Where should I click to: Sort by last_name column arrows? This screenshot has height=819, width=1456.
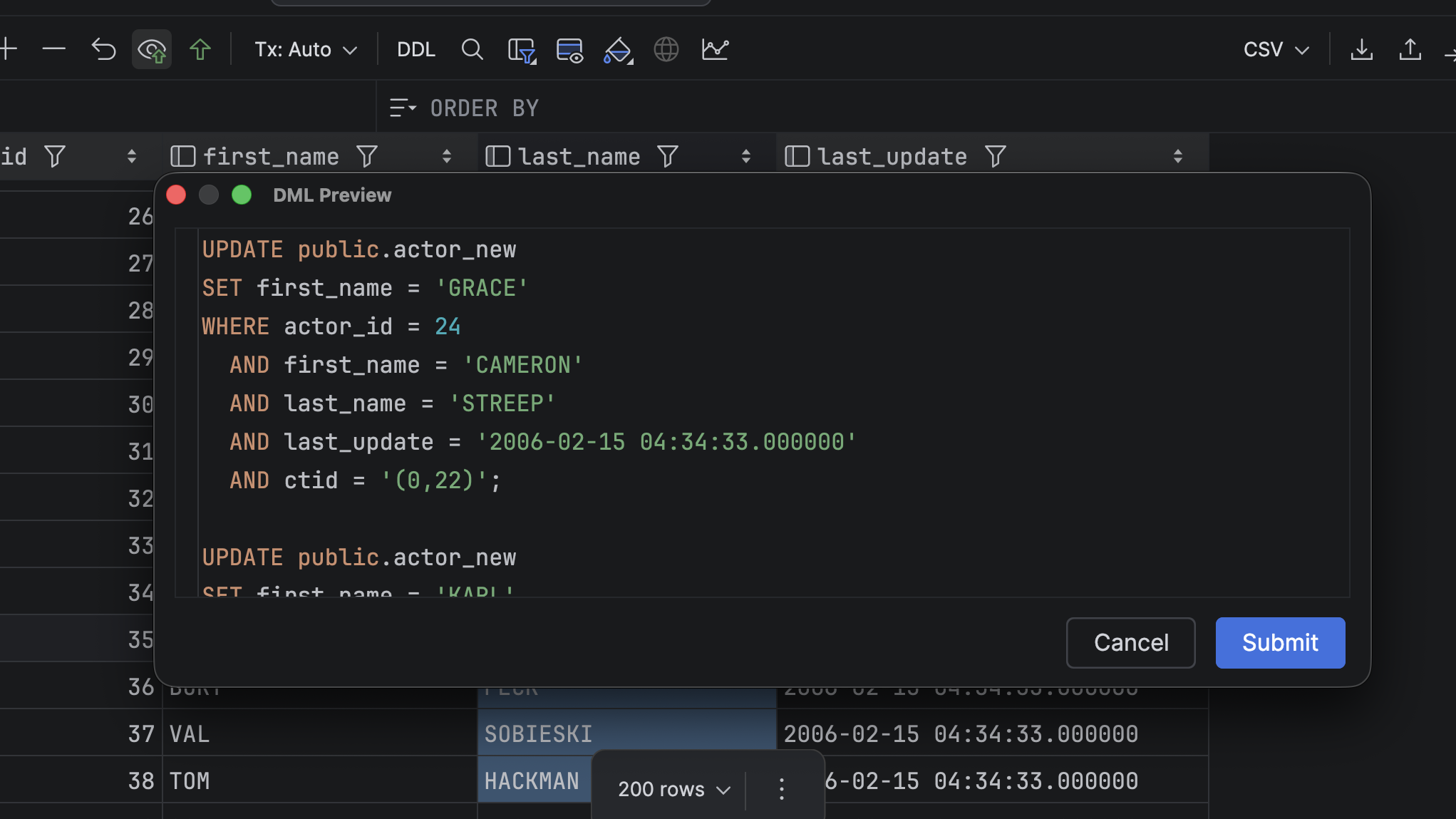point(746,156)
